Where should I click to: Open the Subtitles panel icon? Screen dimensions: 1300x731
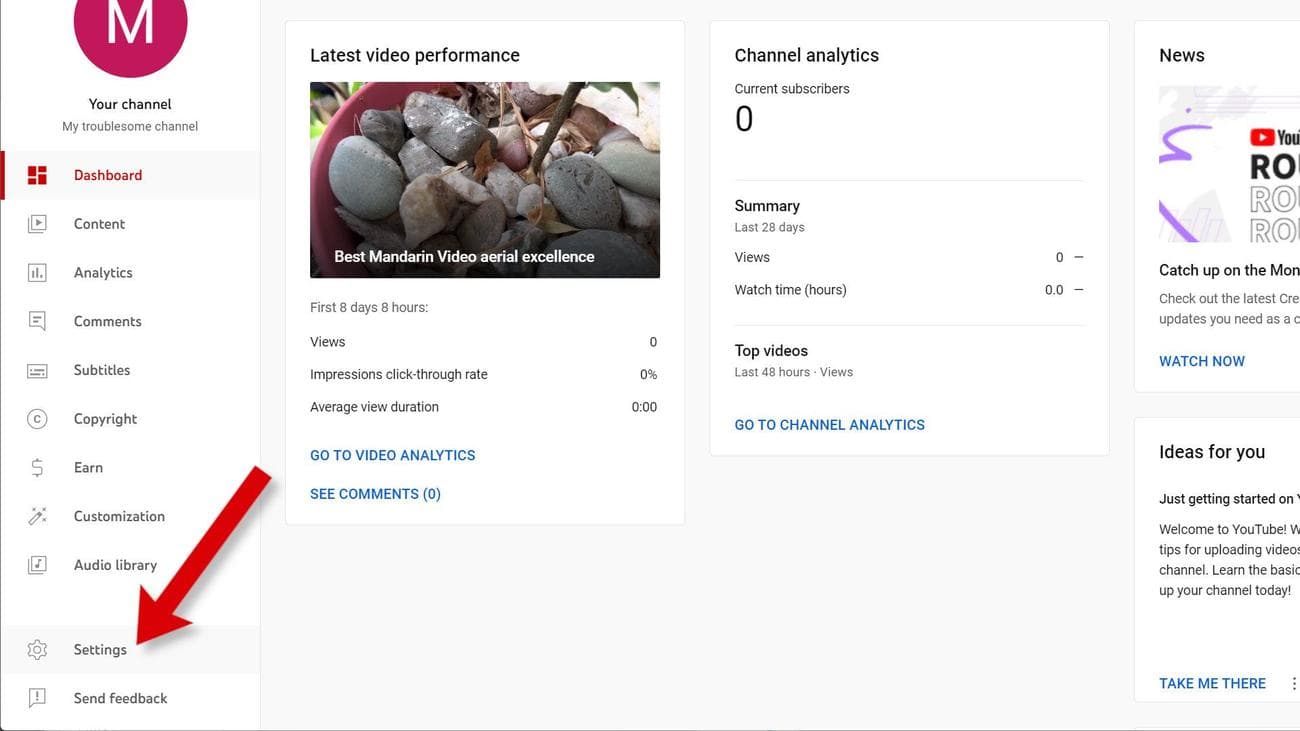pyautogui.click(x=37, y=370)
